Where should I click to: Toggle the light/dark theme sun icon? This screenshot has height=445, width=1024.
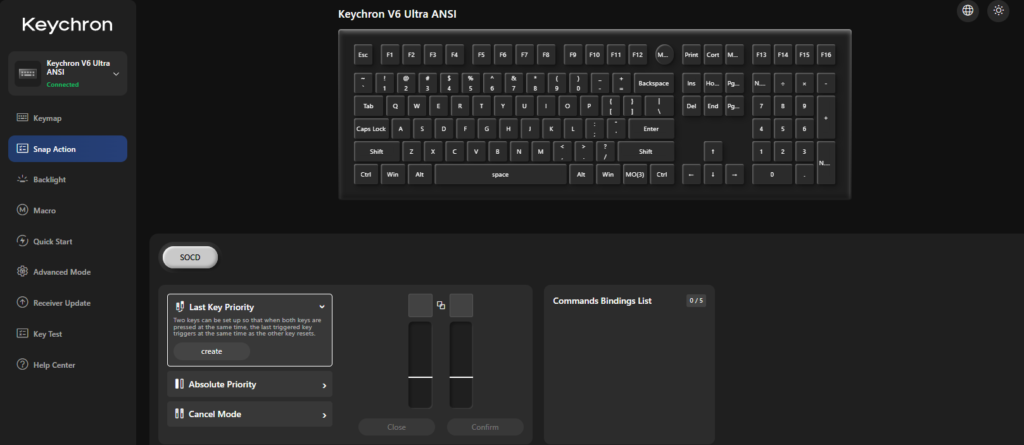point(998,10)
